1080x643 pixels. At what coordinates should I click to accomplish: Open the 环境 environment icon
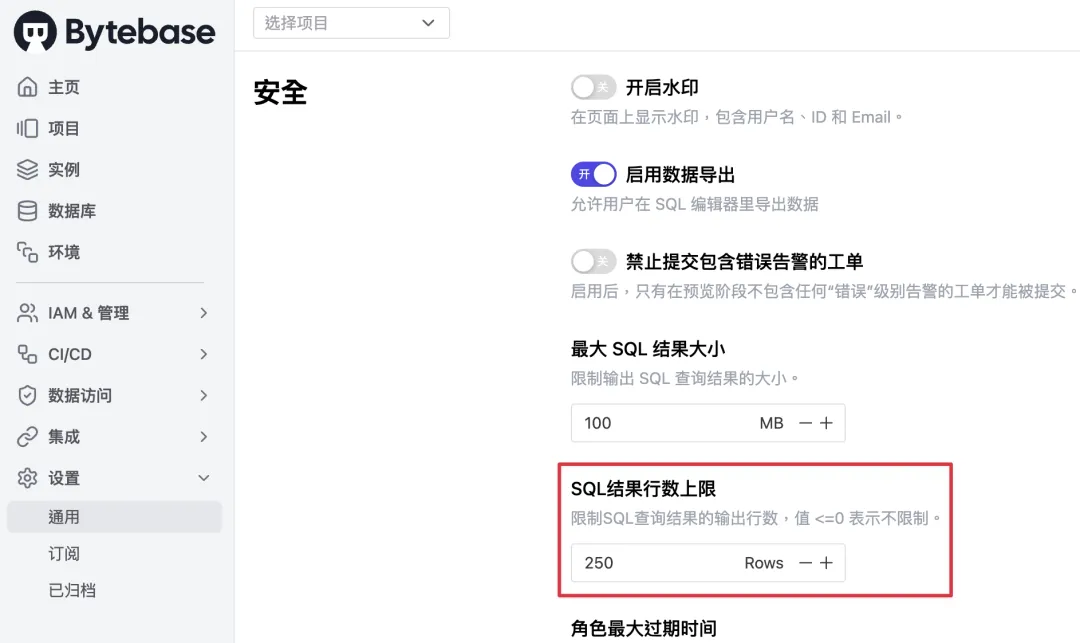point(28,252)
